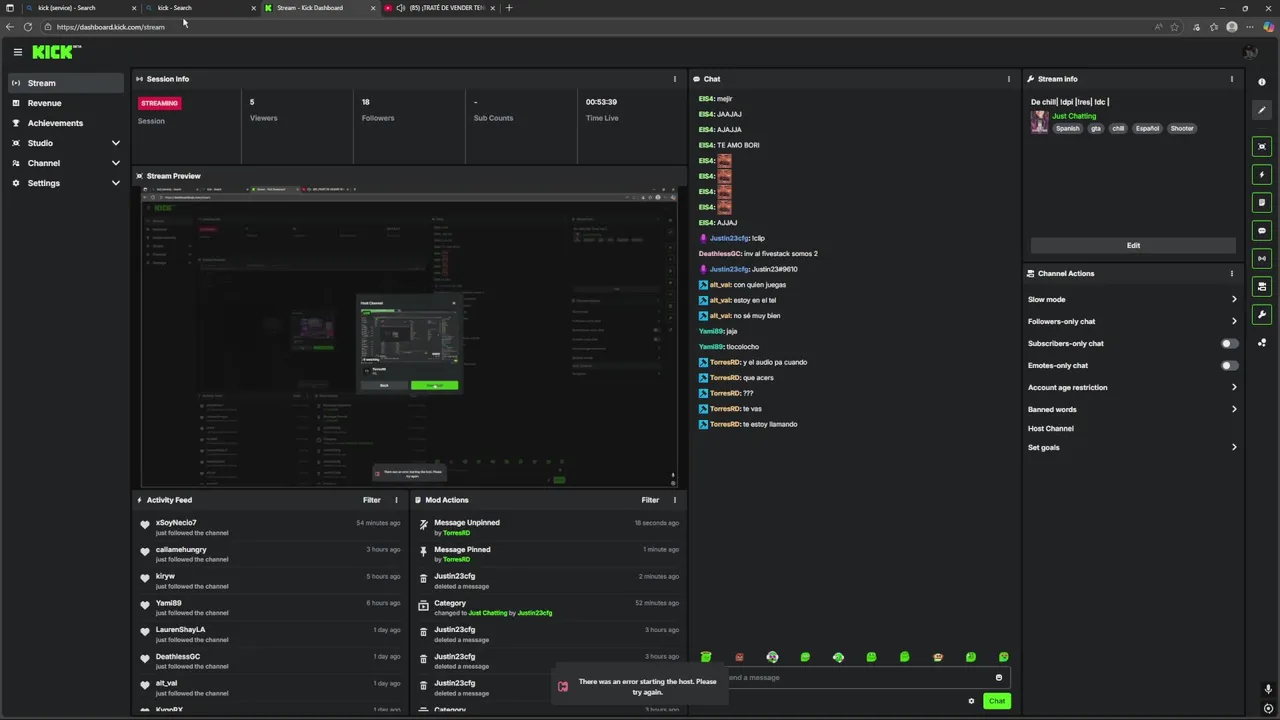Reload the page

(x=27, y=27)
